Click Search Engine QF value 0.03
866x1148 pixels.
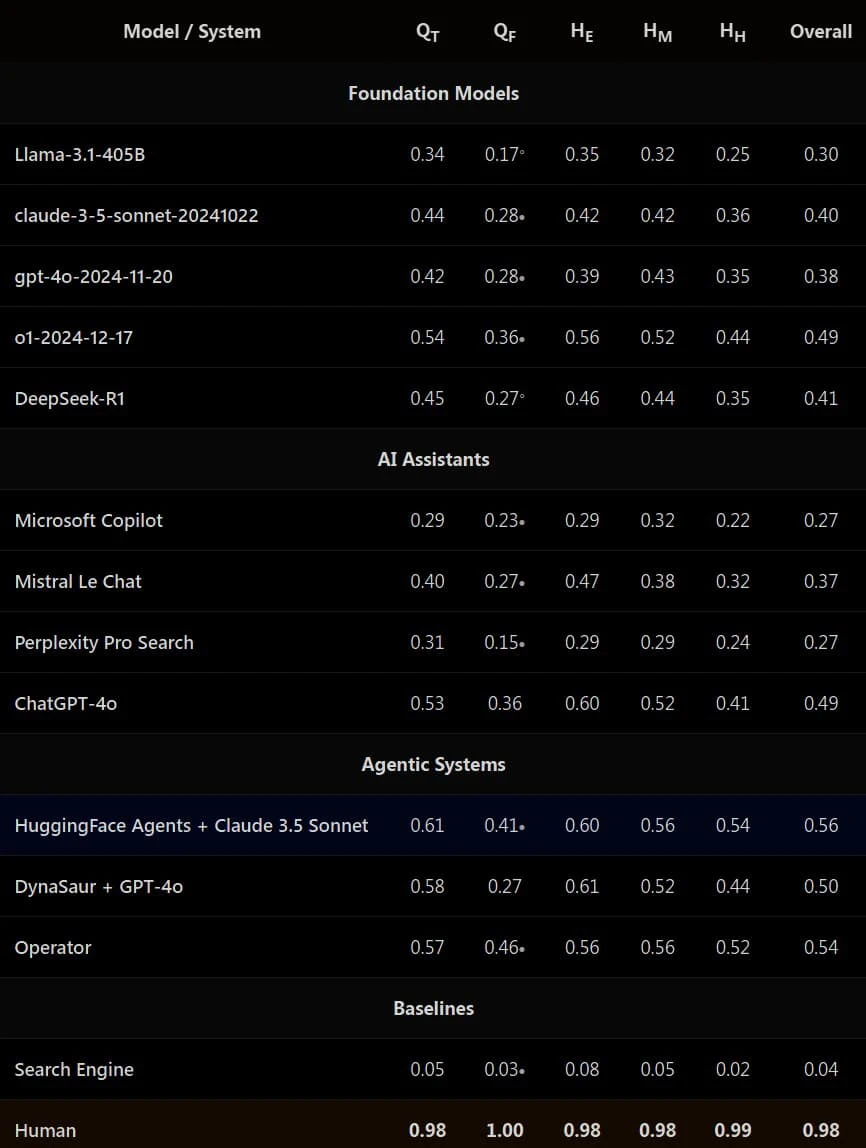coord(504,1070)
